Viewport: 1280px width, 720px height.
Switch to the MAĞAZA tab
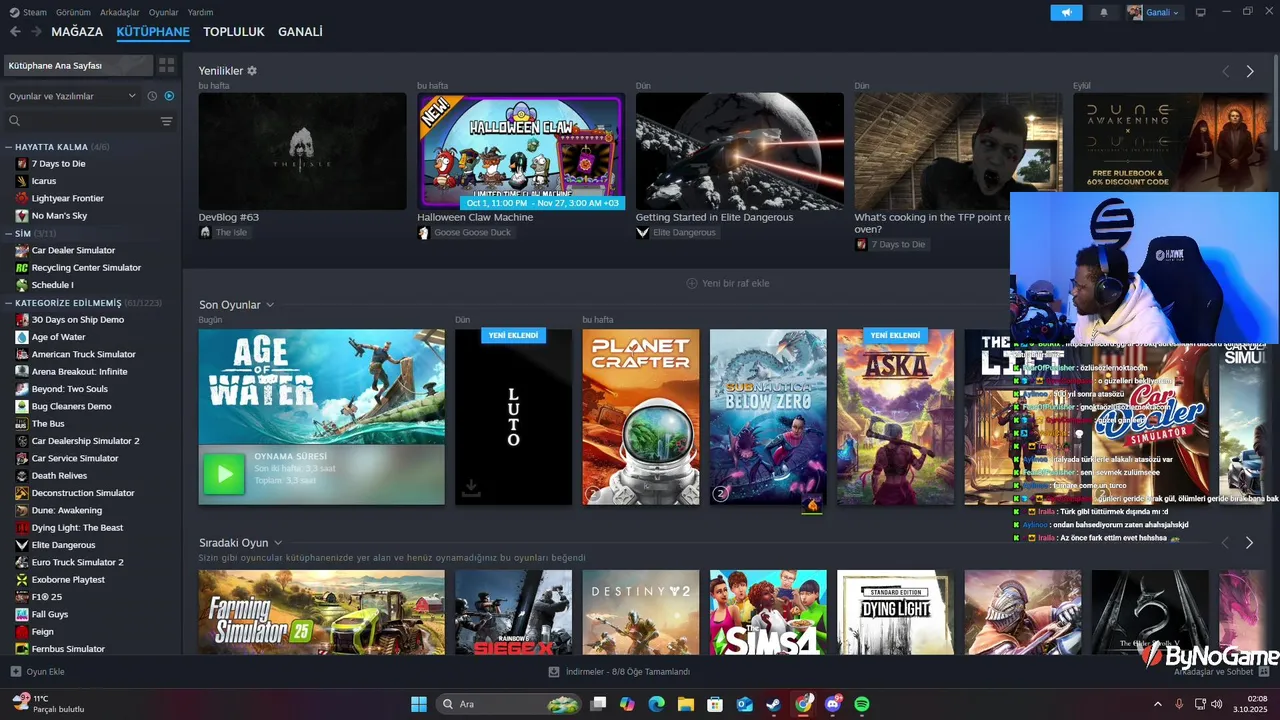(77, 32)
